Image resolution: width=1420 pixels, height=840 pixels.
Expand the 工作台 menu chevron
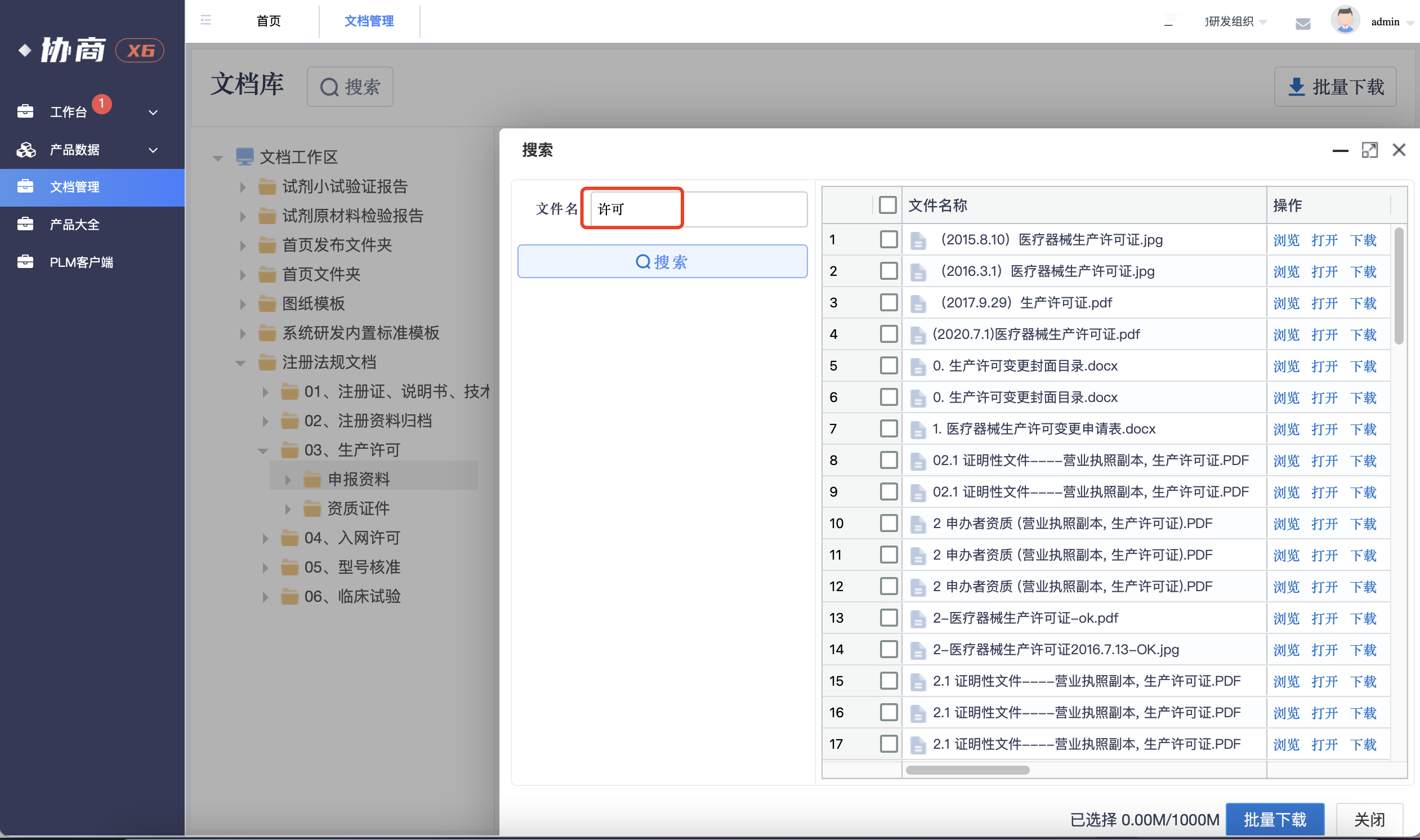coord(153,113)
